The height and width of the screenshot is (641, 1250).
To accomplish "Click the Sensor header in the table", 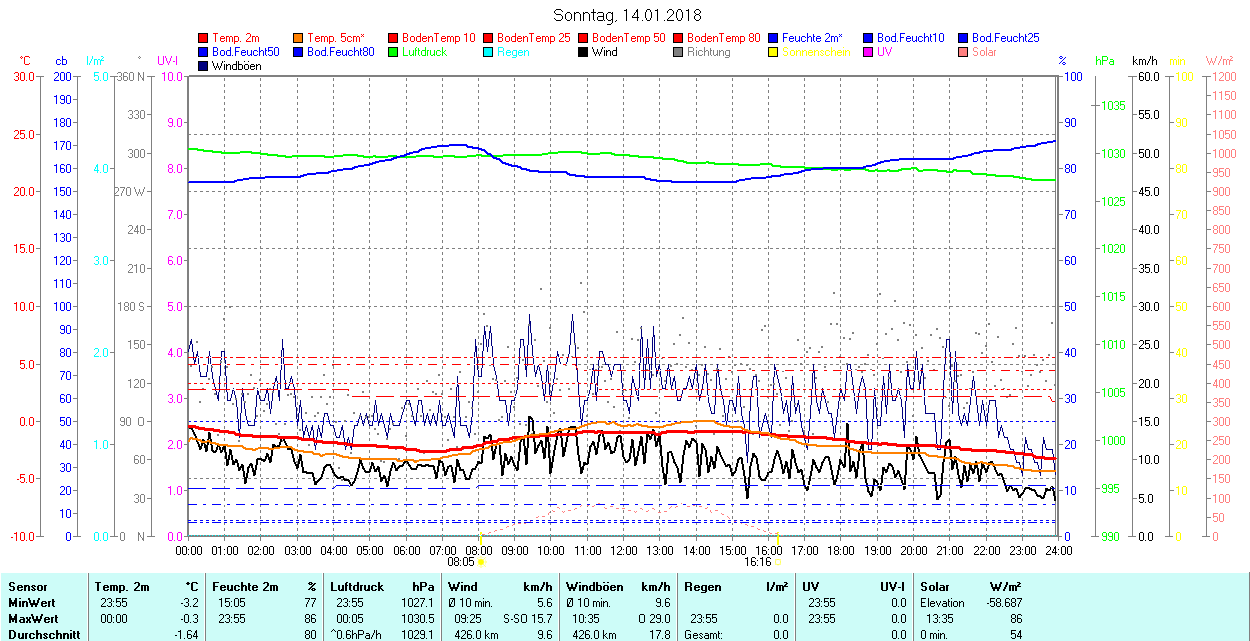I will click(27, 587).
